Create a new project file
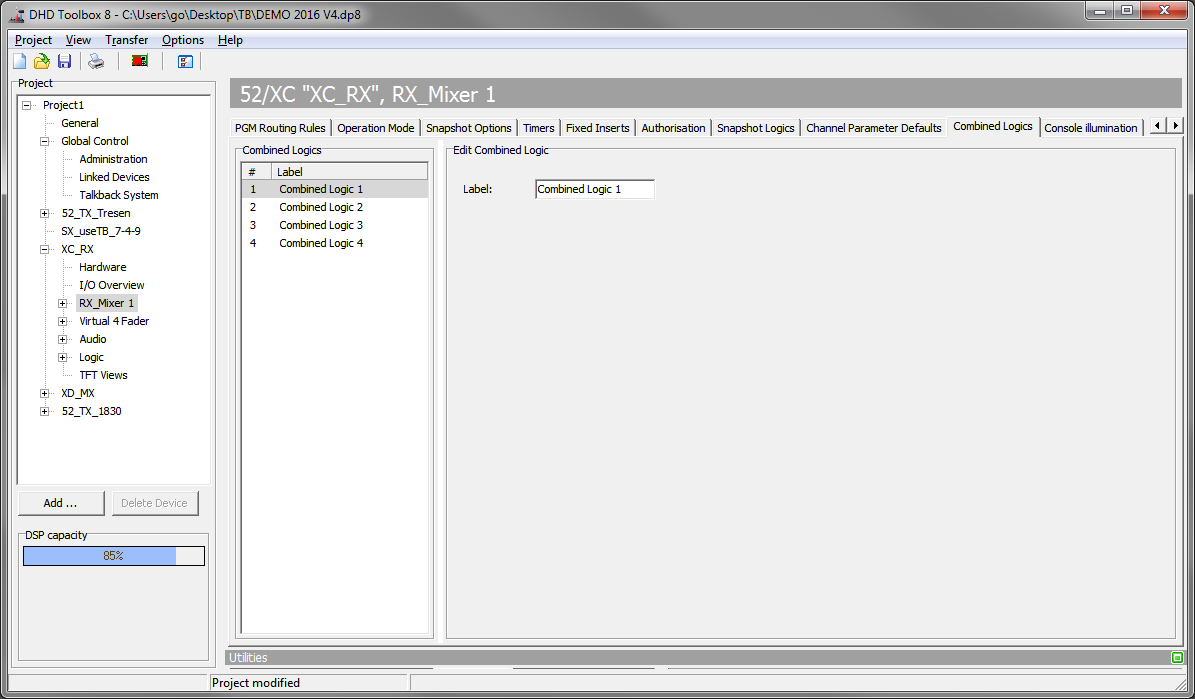 point(18,61)
